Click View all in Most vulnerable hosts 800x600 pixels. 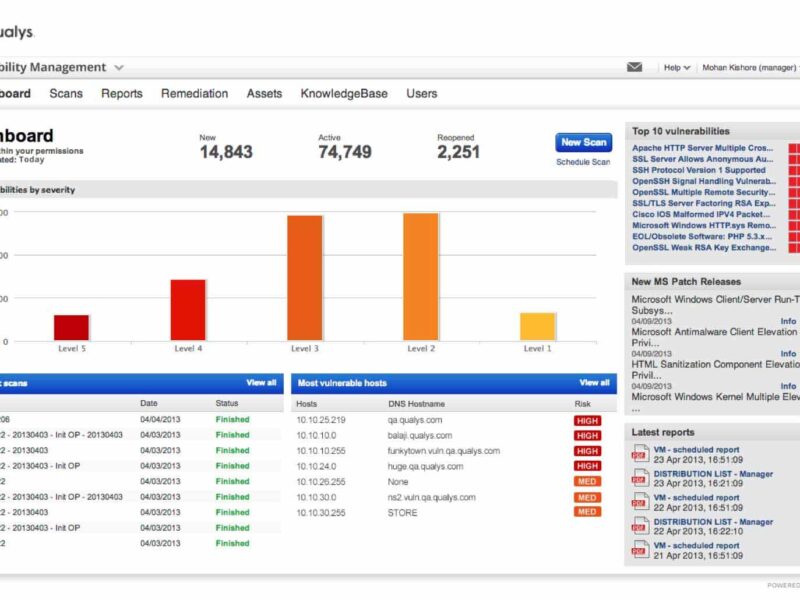pos(594,383)
